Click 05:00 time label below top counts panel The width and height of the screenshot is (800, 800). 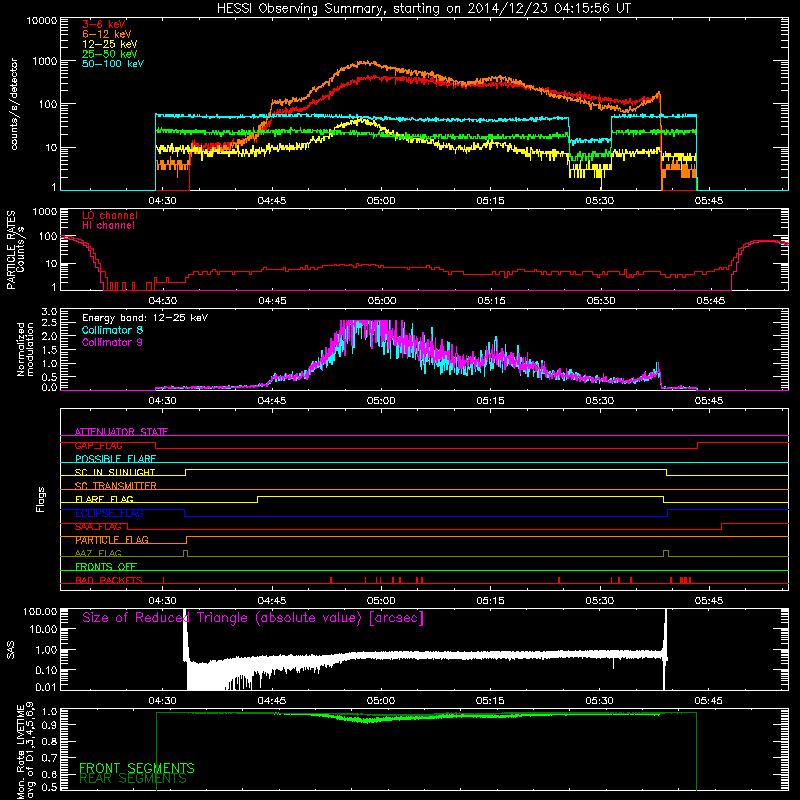pos(381,201)
